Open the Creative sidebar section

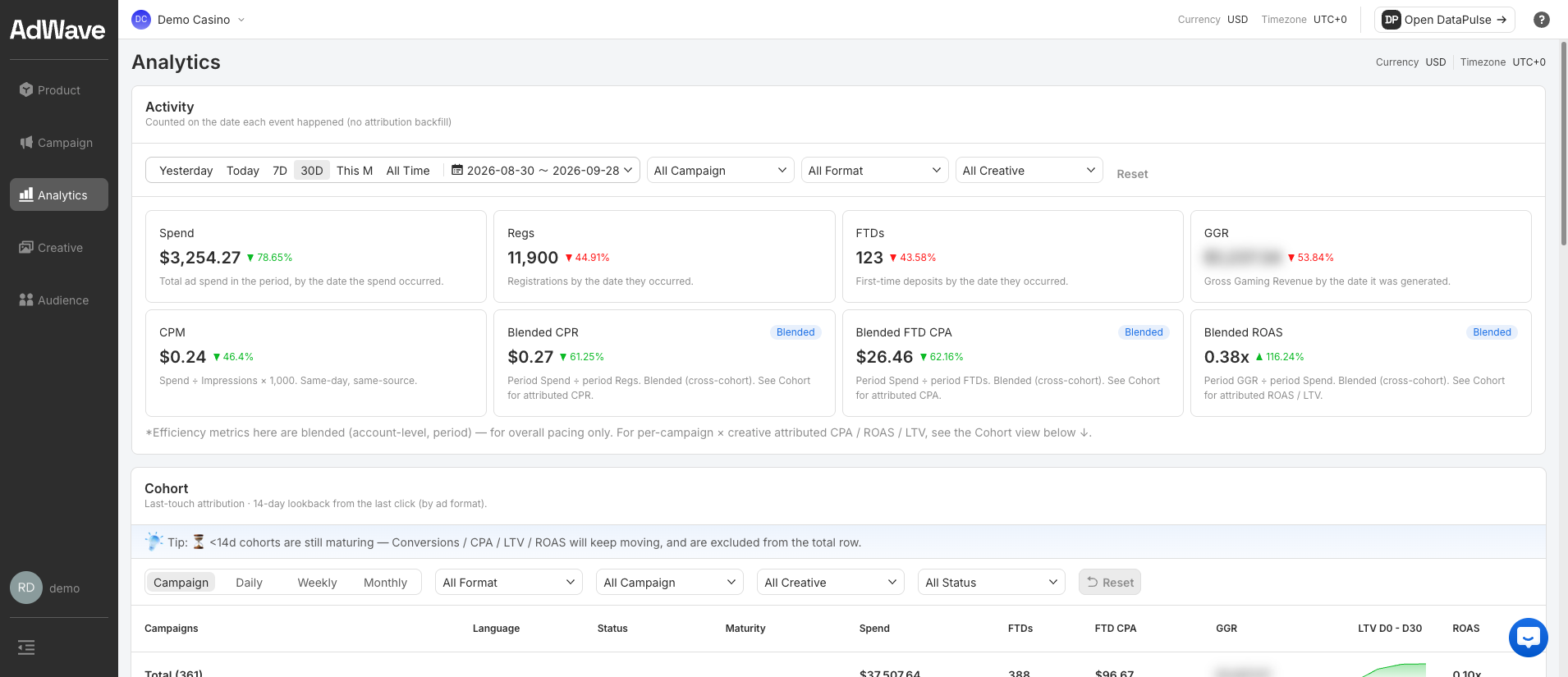pos(59,248)
